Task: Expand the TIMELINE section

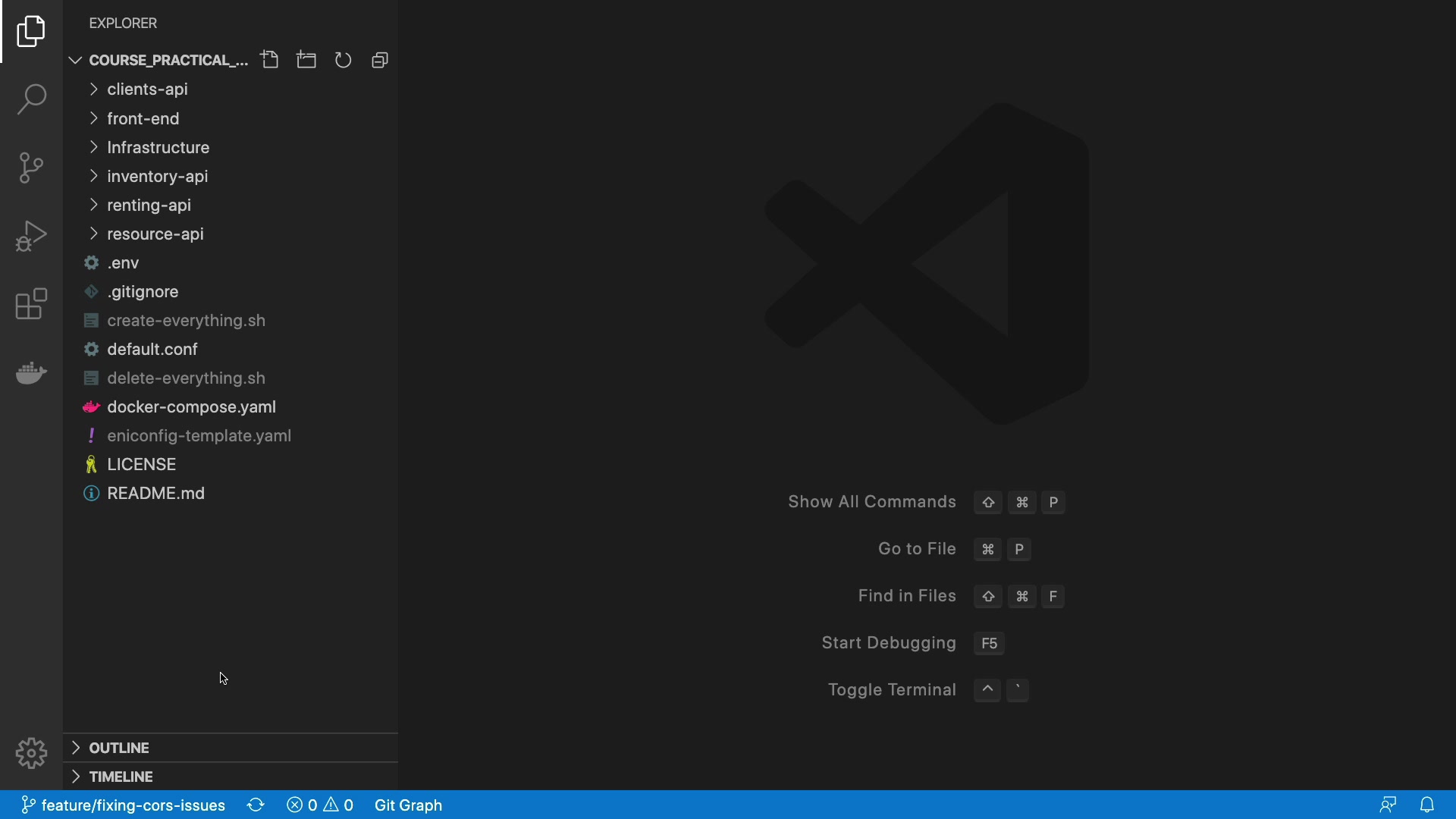Action: click(121, 777)
